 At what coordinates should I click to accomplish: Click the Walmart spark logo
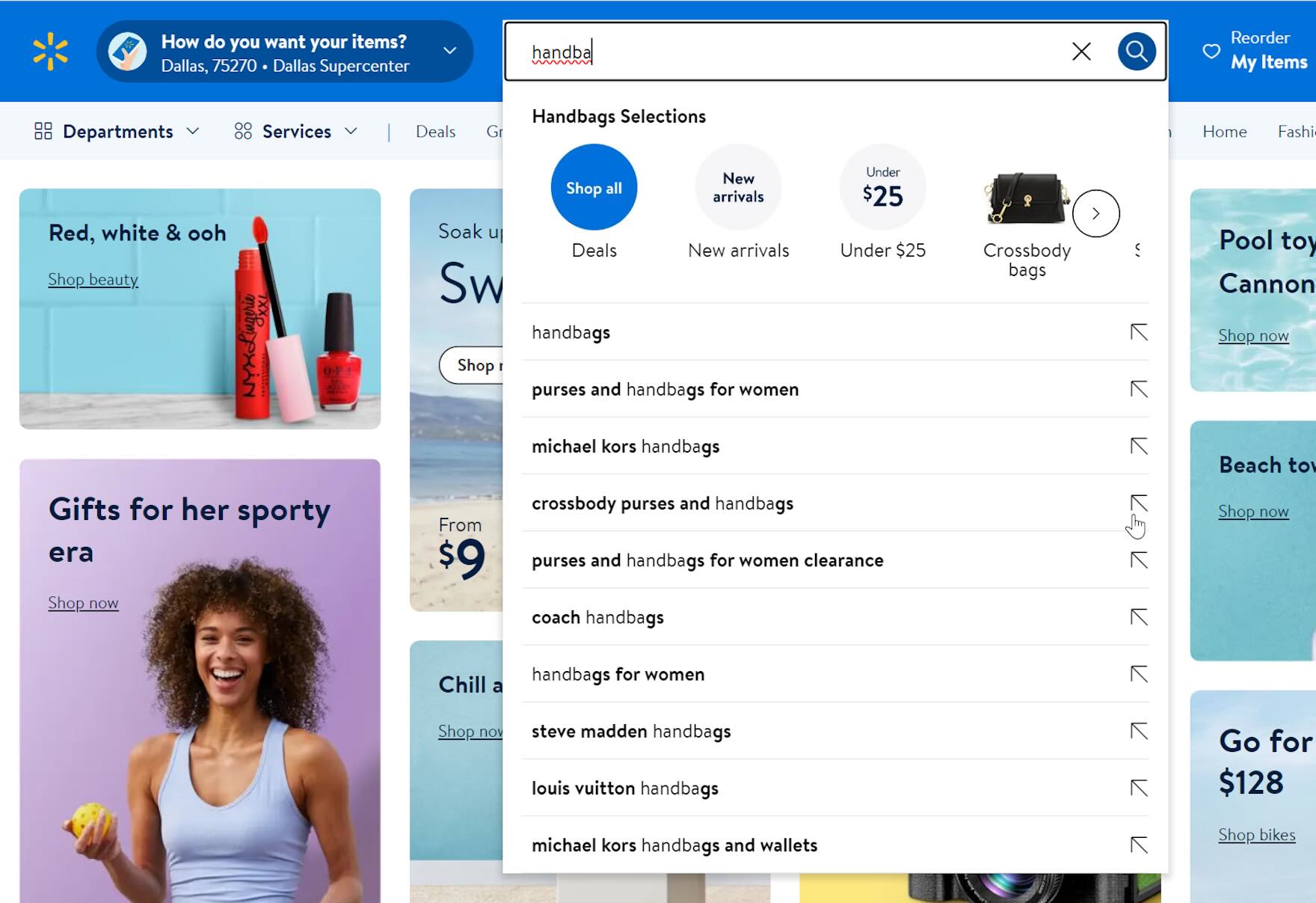click(x=50, y=51)
